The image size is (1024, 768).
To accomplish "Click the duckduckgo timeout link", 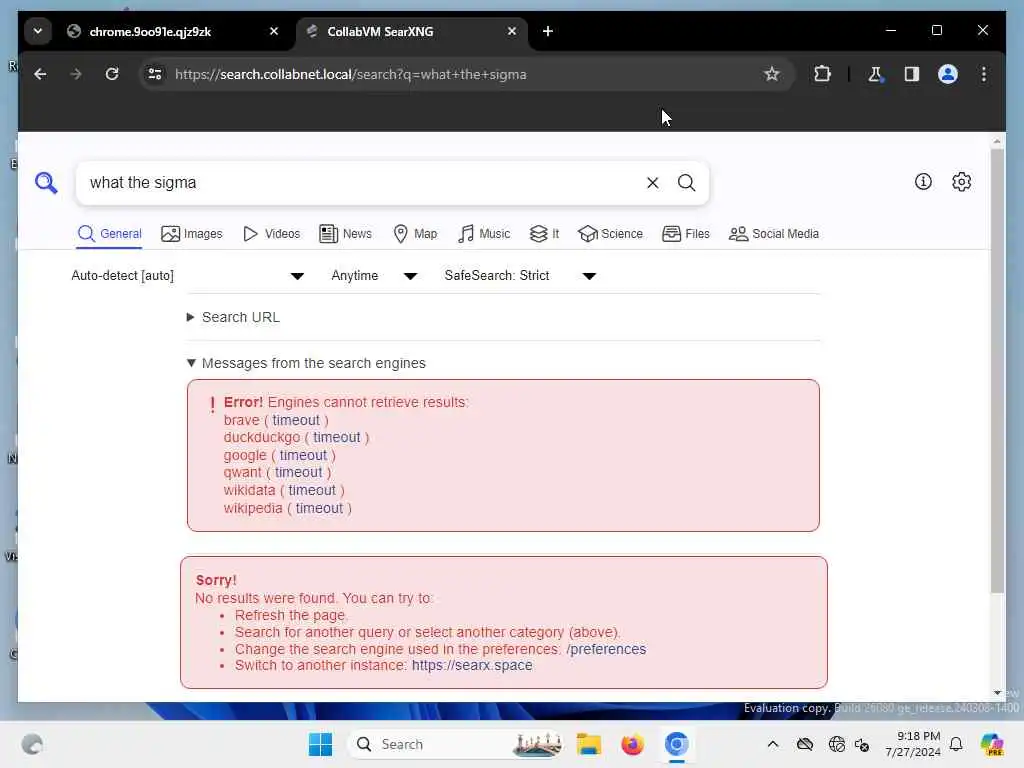I will [x=336, y=437].
